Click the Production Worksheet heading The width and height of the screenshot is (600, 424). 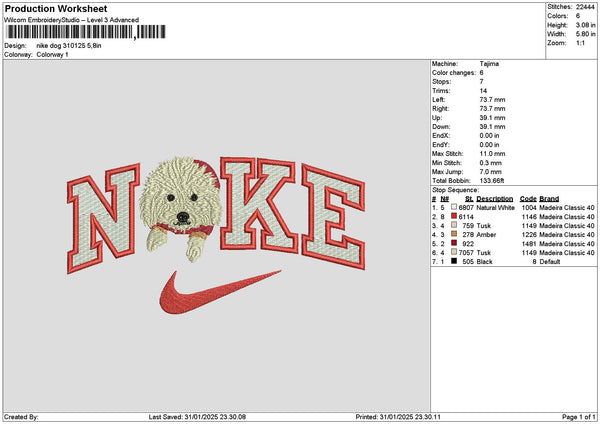[56, 9]
